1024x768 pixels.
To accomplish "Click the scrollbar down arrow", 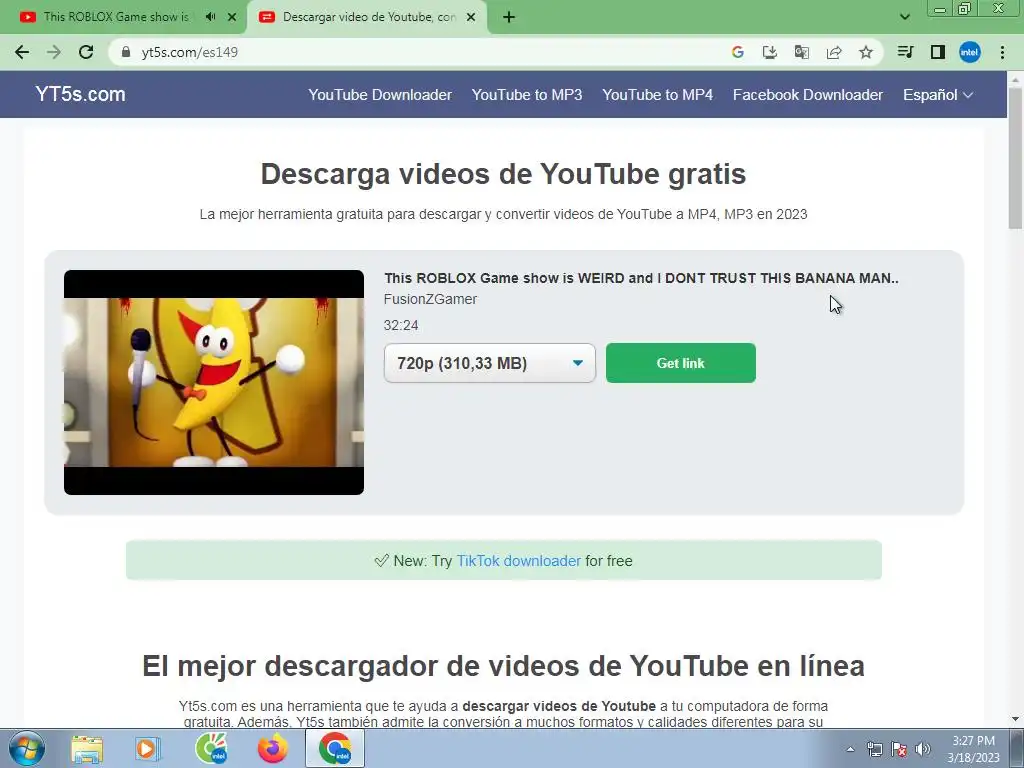I will (x=1015, y=720).
